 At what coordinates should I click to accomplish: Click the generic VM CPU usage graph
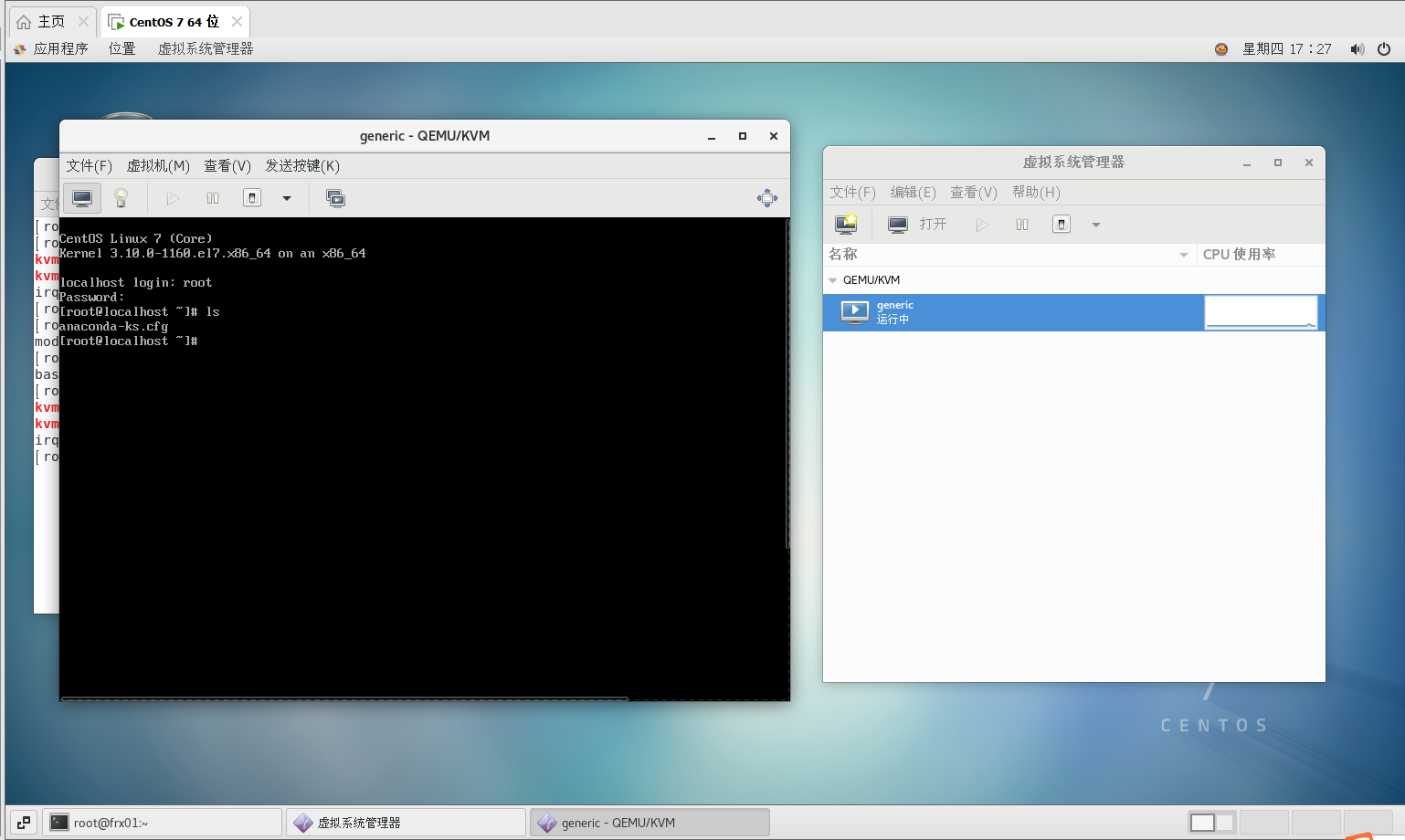click(1261, 312)
